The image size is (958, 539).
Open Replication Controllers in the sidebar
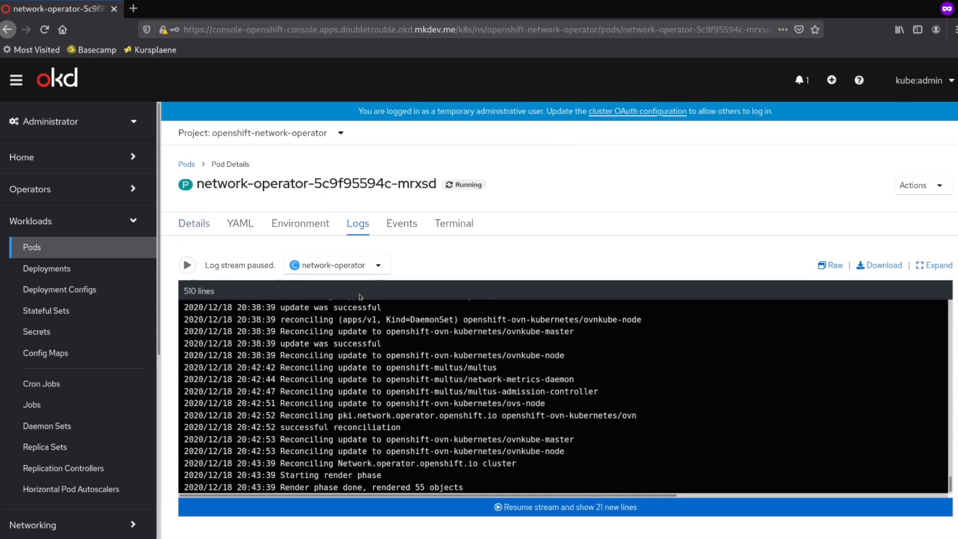click(x=63, y=468)
